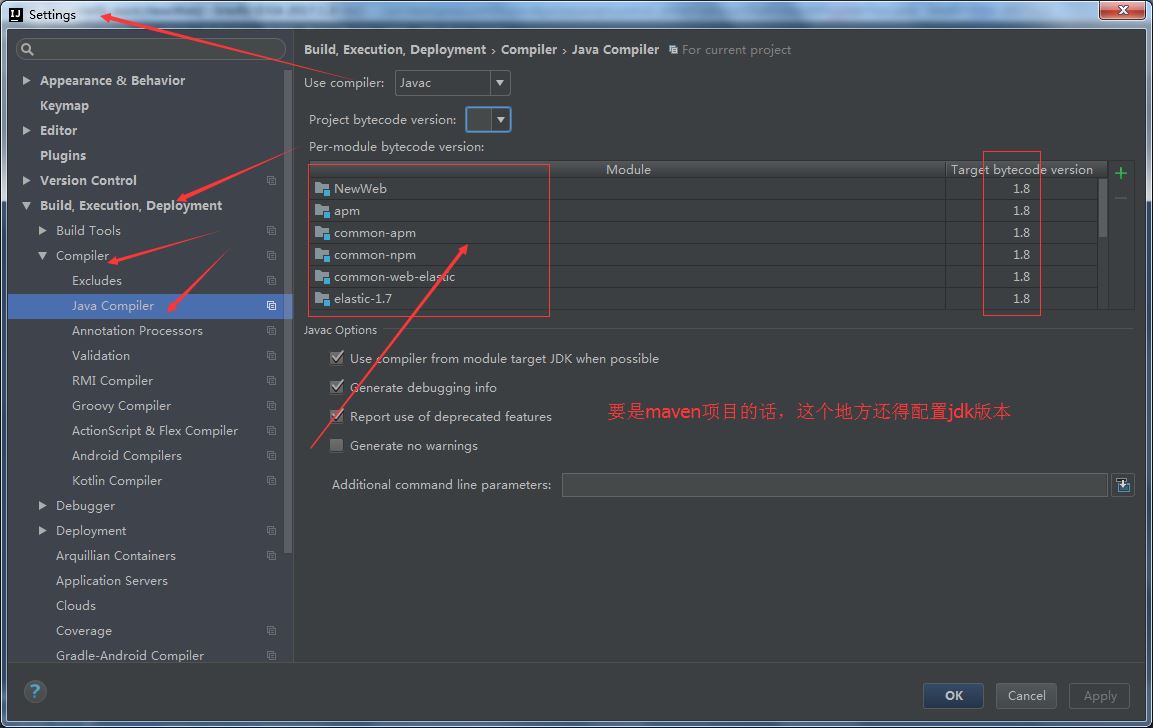
Task: Toggle Report use of deprecated features
Action: click(x=337, y=416)
